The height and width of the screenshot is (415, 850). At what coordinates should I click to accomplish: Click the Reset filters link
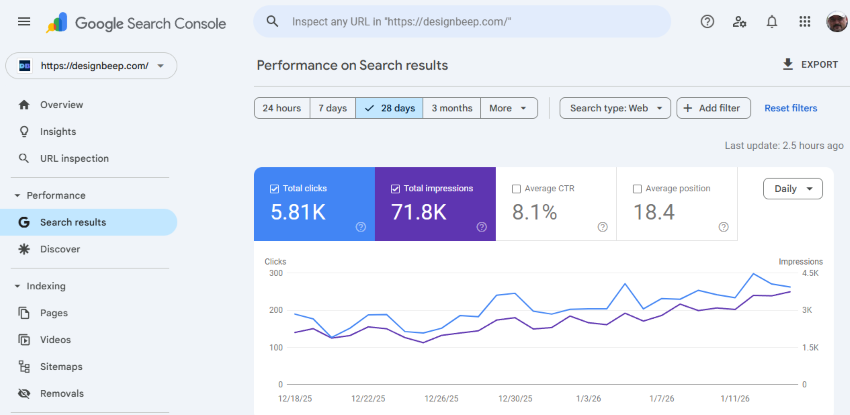[x=790, y=108]
